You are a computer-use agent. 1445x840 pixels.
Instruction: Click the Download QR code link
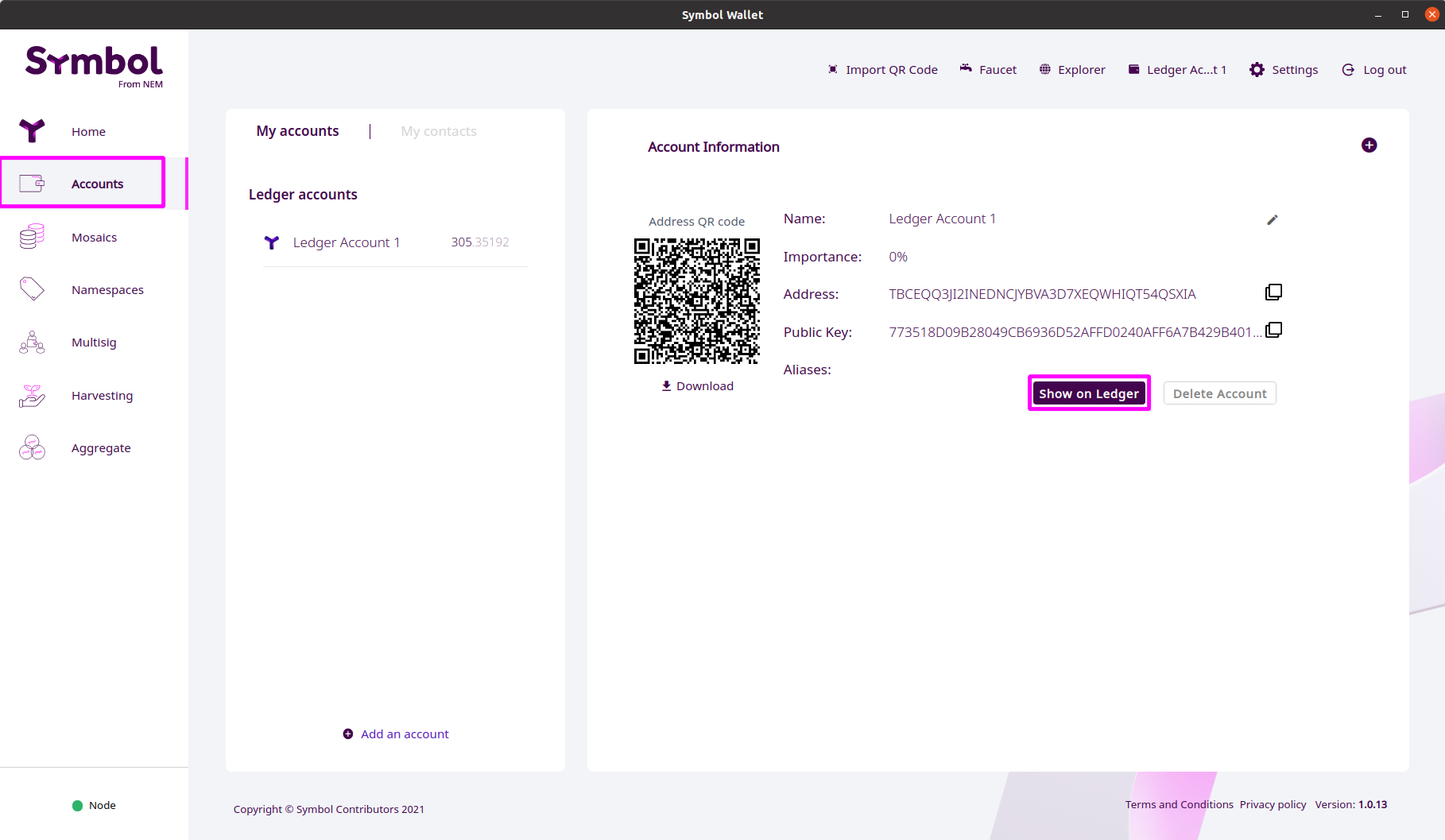point(697,385)
